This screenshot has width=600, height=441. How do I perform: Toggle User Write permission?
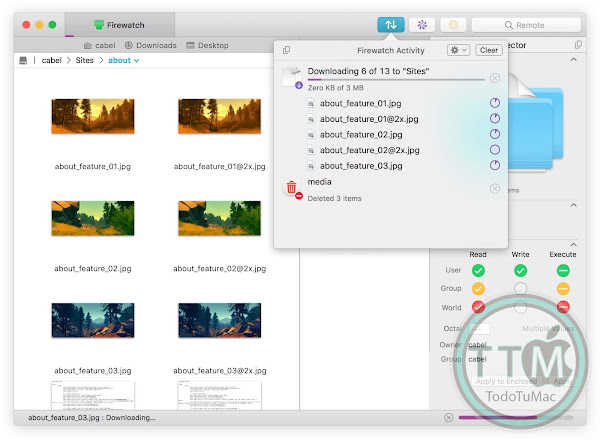click(520, 271)
